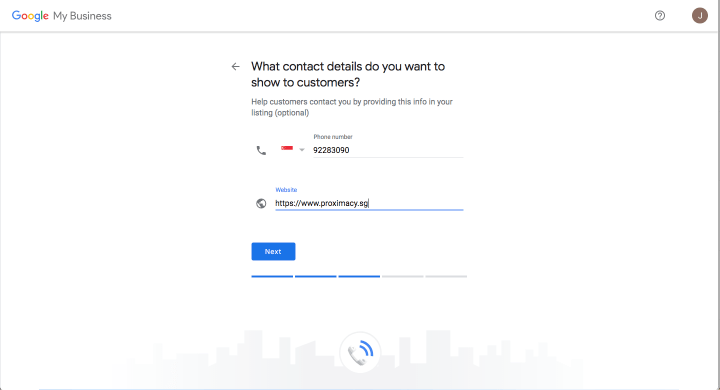
Task: Click the phone handset icon beside number field
Action: pos(261,150)
